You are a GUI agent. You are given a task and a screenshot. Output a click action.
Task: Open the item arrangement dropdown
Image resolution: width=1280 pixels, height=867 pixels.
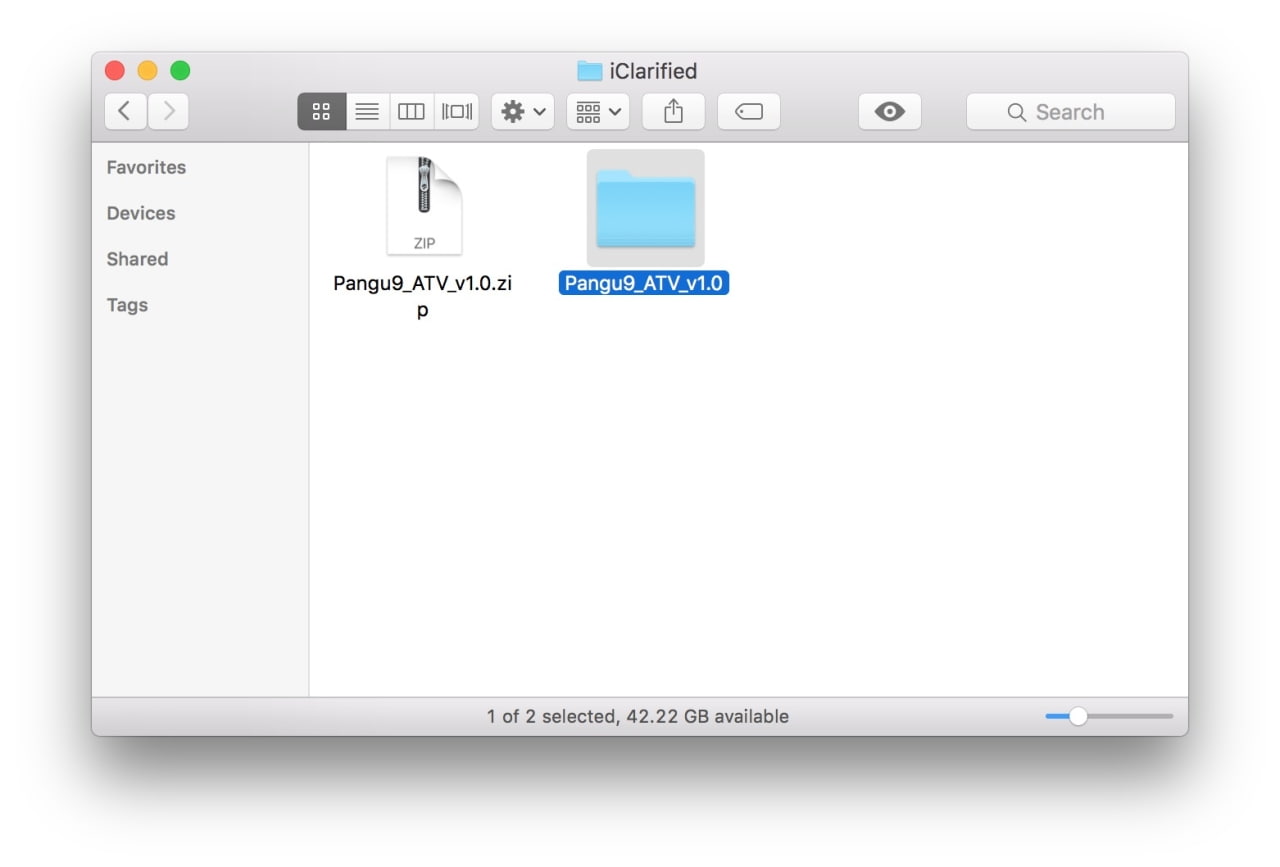pyautogui.click(x=598, y=112)
